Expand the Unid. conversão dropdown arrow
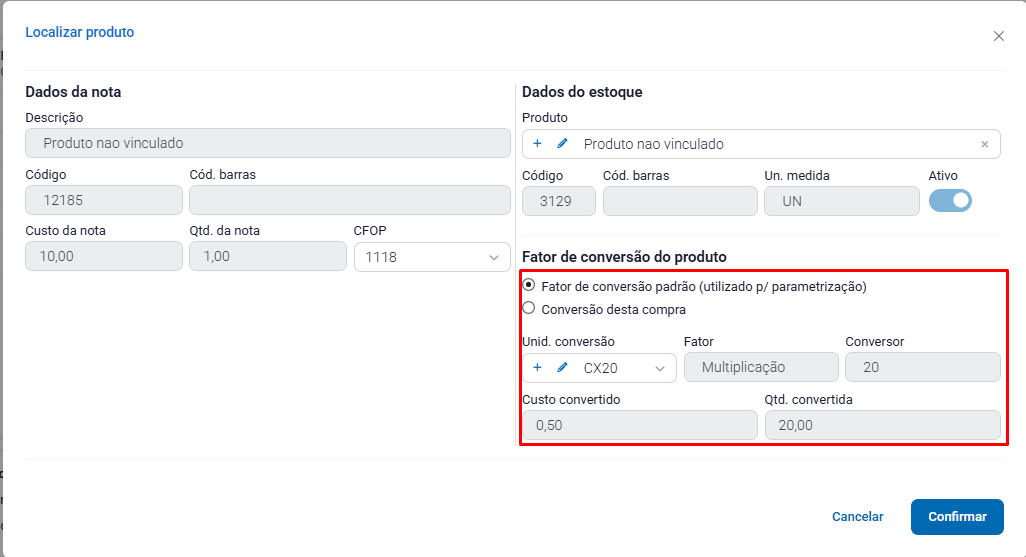 pyautogui.click(x=660, y=368)
